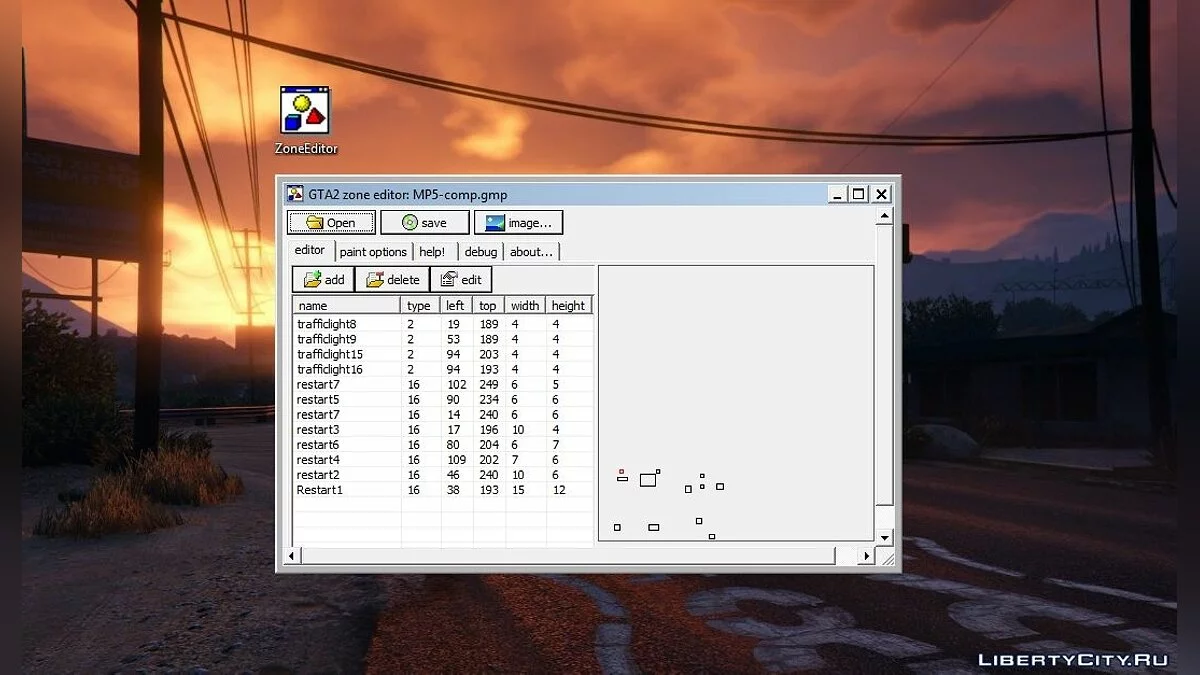Select the restart3 zone row

[x=443, y=429]
